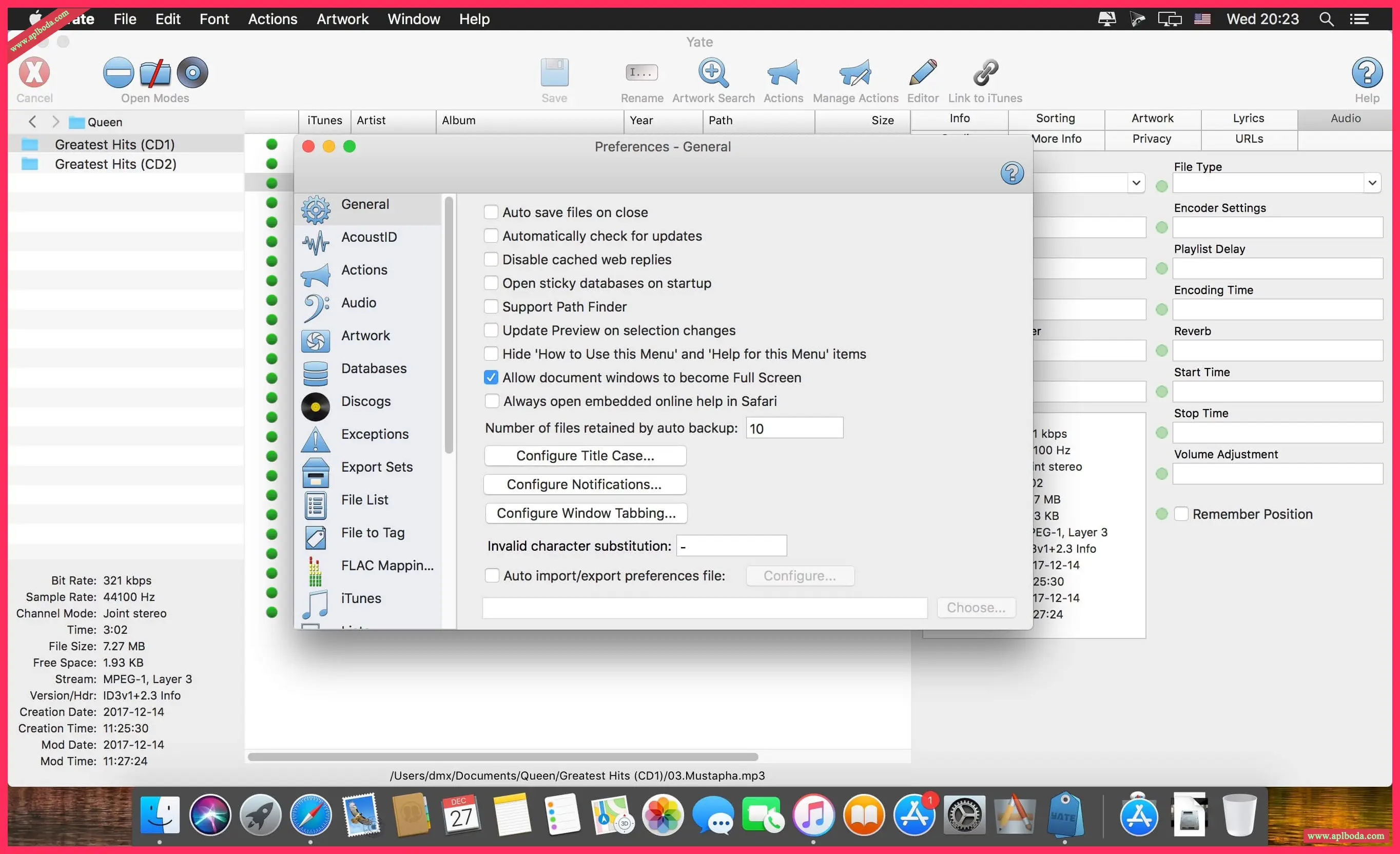Open Spotlight search in menu bar
The width and height of the screenshot is (1400, 854).
(1326, 19)
